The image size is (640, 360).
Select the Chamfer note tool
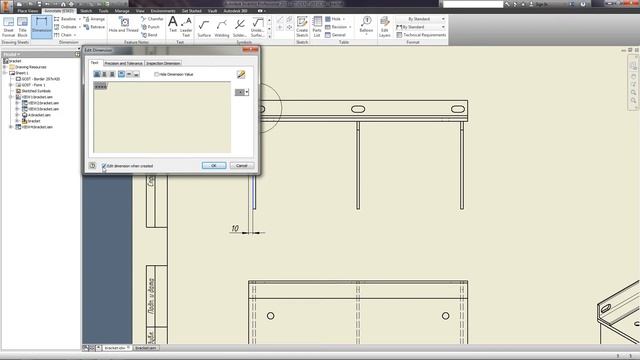[152, 19]
